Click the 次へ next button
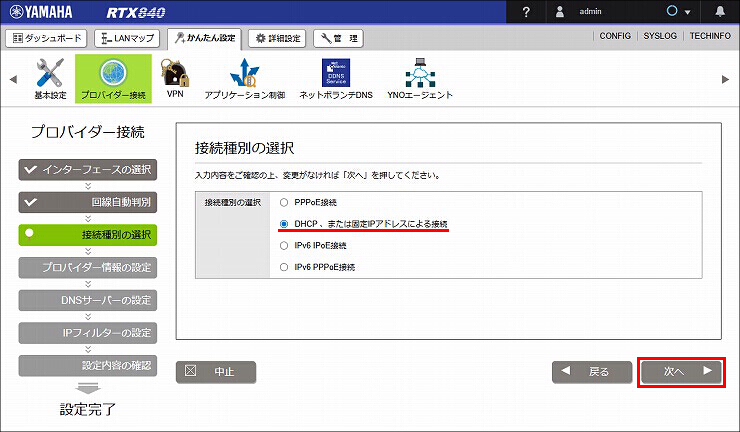The image size is (740, 432). pyautogui.click(x=681, y=372)
